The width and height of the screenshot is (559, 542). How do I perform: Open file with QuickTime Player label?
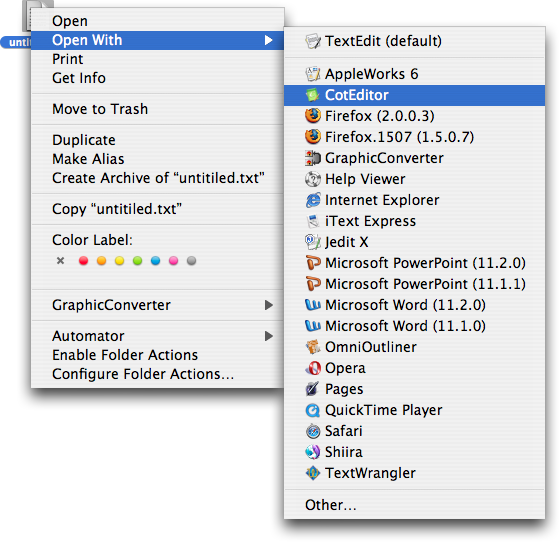pos(384,410)
